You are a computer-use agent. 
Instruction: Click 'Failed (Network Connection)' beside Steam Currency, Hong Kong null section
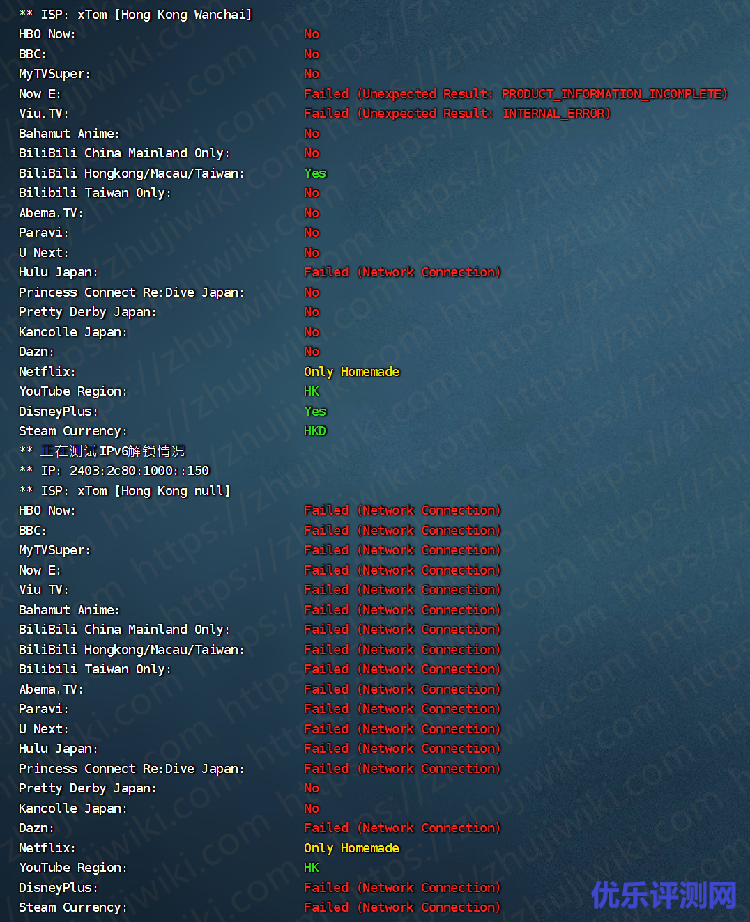[402, 907]
